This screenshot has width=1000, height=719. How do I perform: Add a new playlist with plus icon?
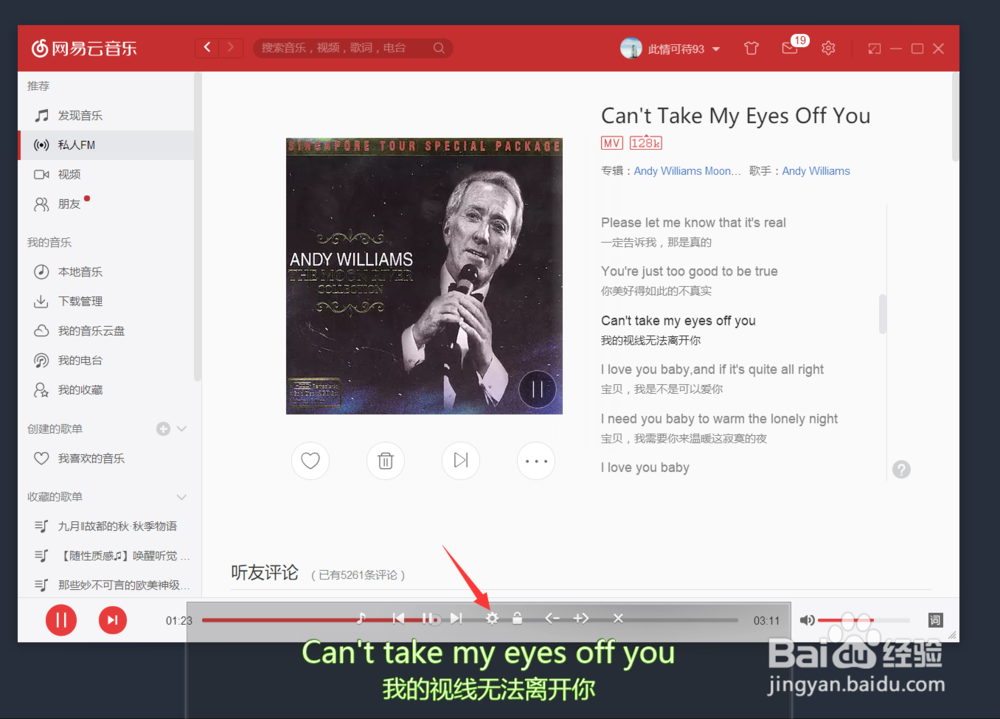click(x=163, y=429)
